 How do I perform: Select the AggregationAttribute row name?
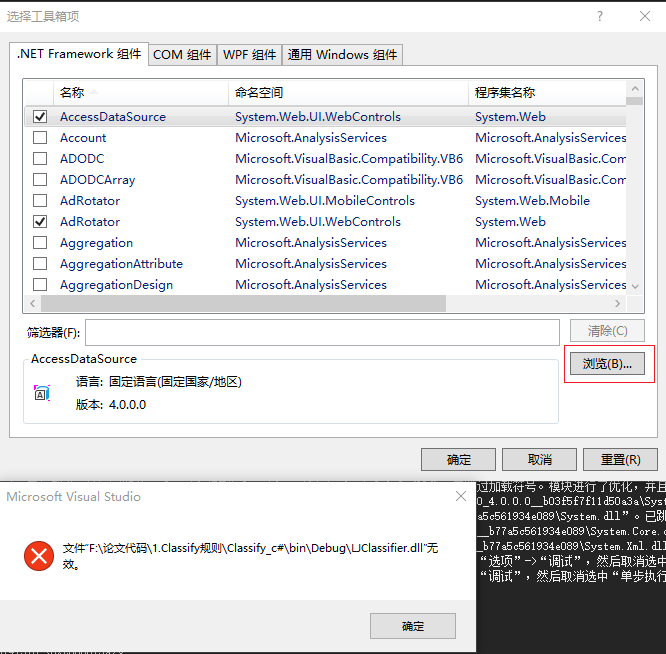point(121,264)
